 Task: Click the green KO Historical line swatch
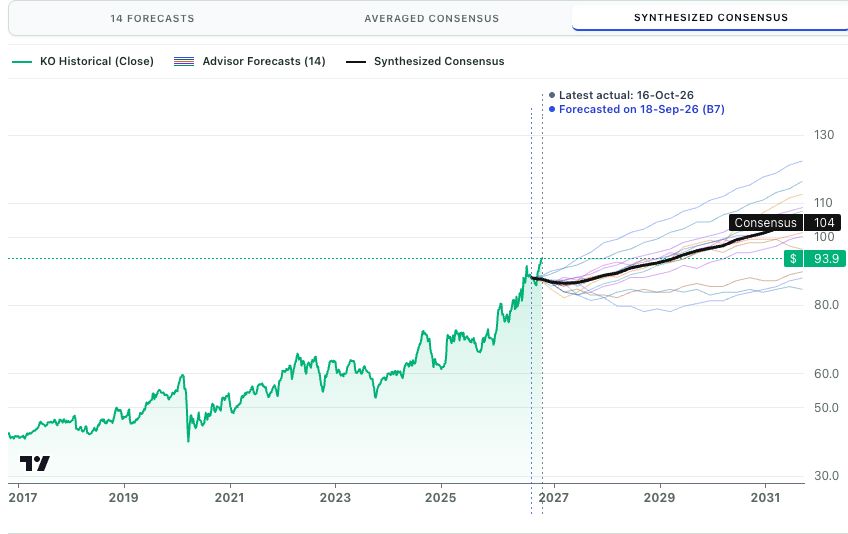22,62
